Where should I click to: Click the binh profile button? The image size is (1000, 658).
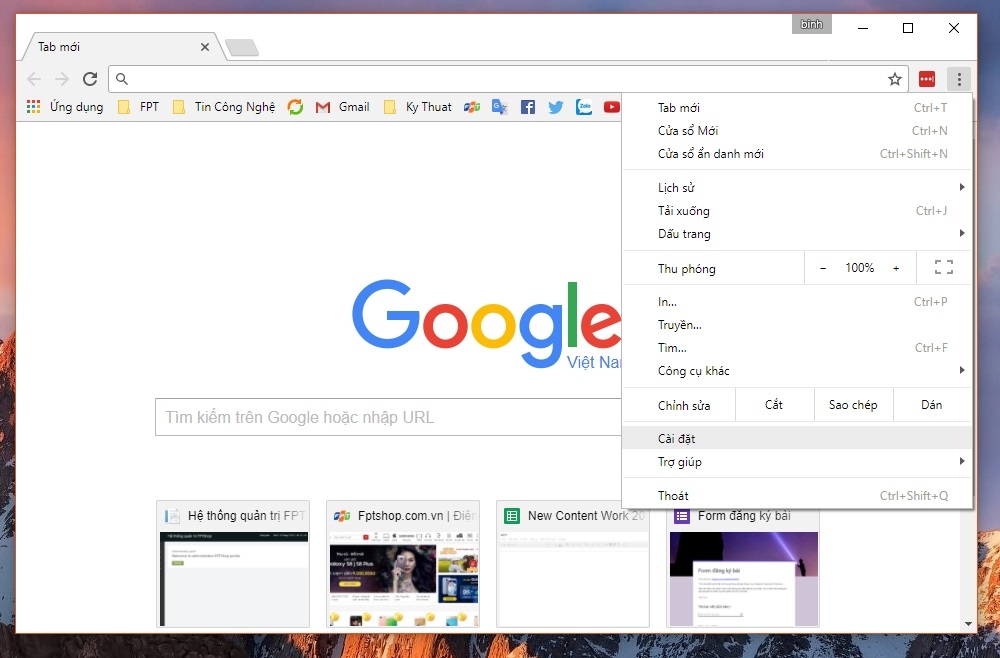click(x=811, y=24)
